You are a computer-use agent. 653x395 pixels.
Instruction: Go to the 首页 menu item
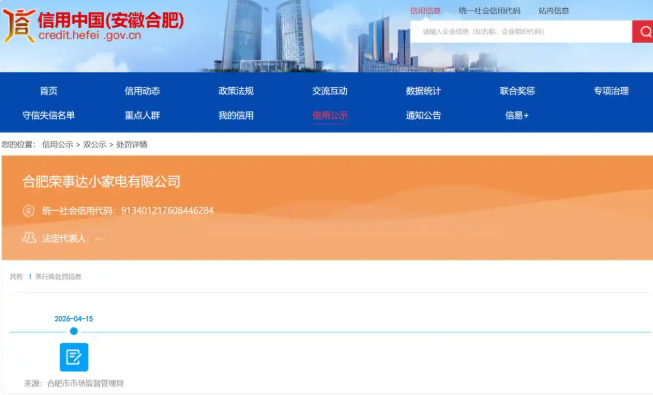click(x=49, y=91)
